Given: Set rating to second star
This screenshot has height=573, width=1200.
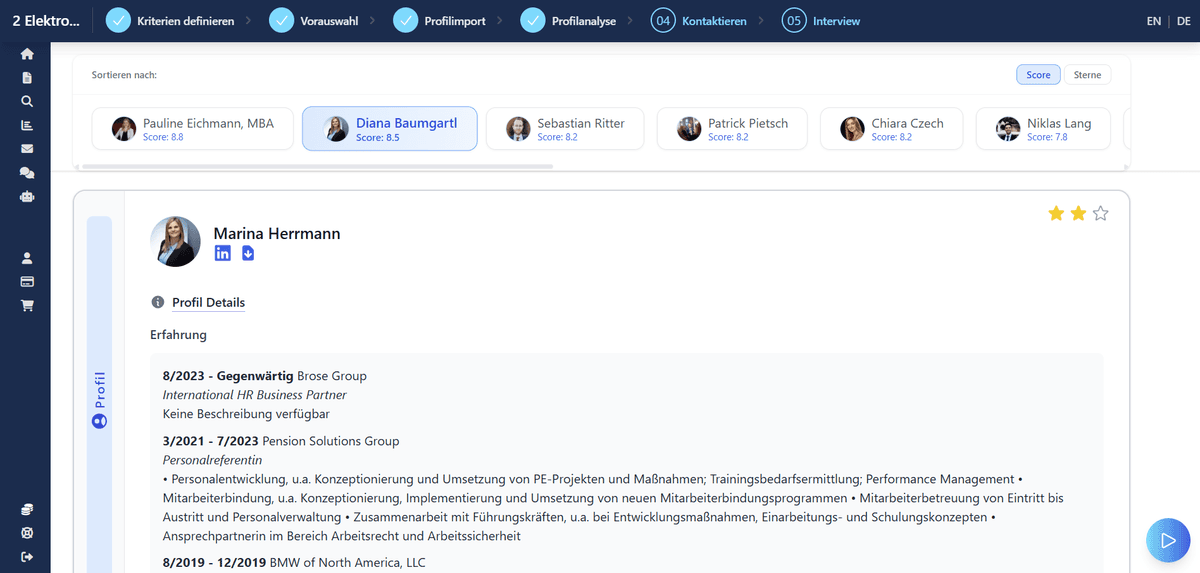Looking at the screenshot, I should coord(1078,213).
